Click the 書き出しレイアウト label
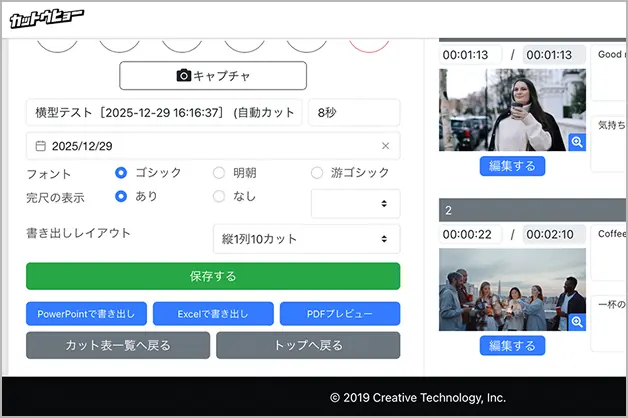Screen dimensions: 628x418 tap(78, 233)
